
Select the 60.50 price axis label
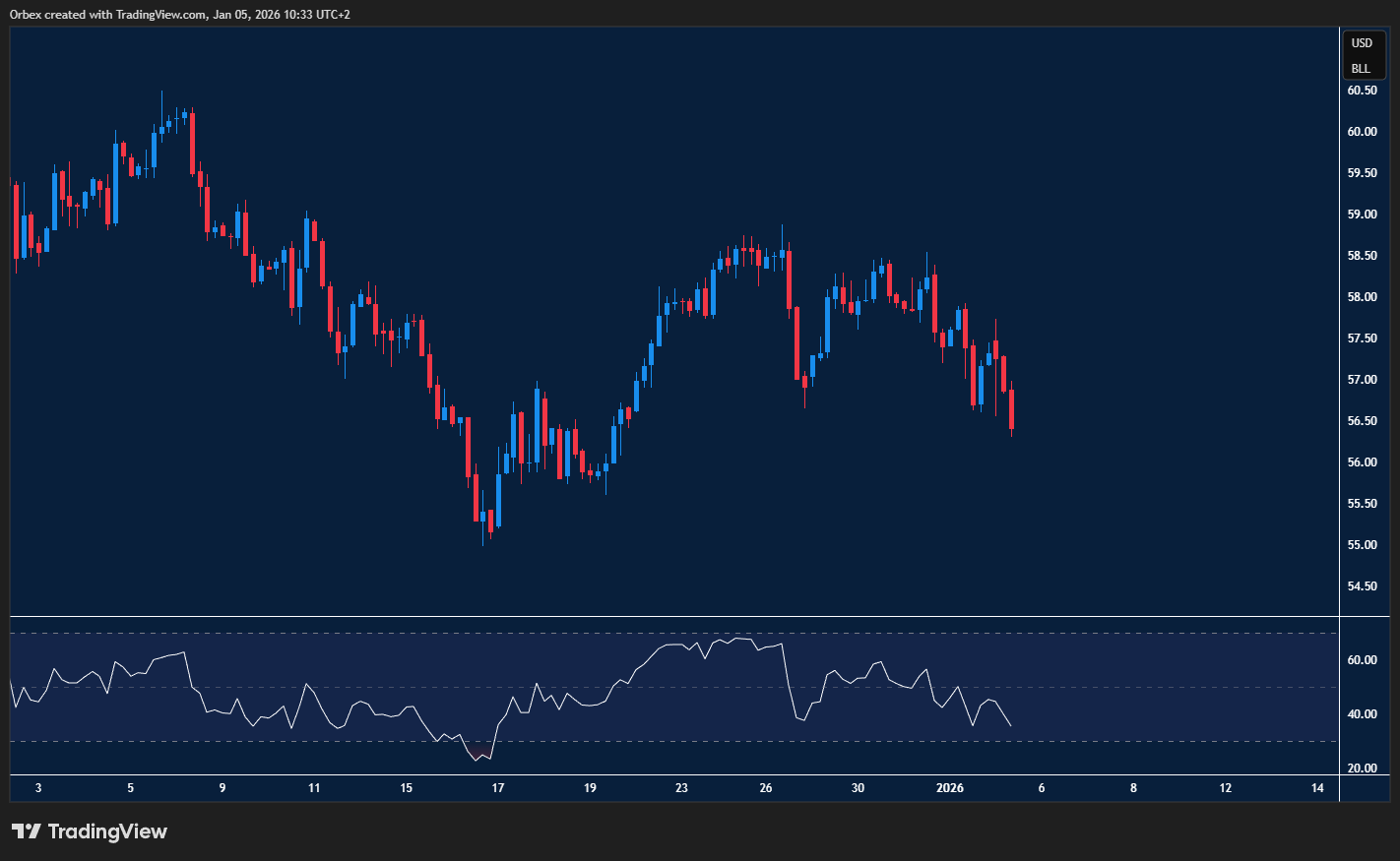[x=1362, y=91]
